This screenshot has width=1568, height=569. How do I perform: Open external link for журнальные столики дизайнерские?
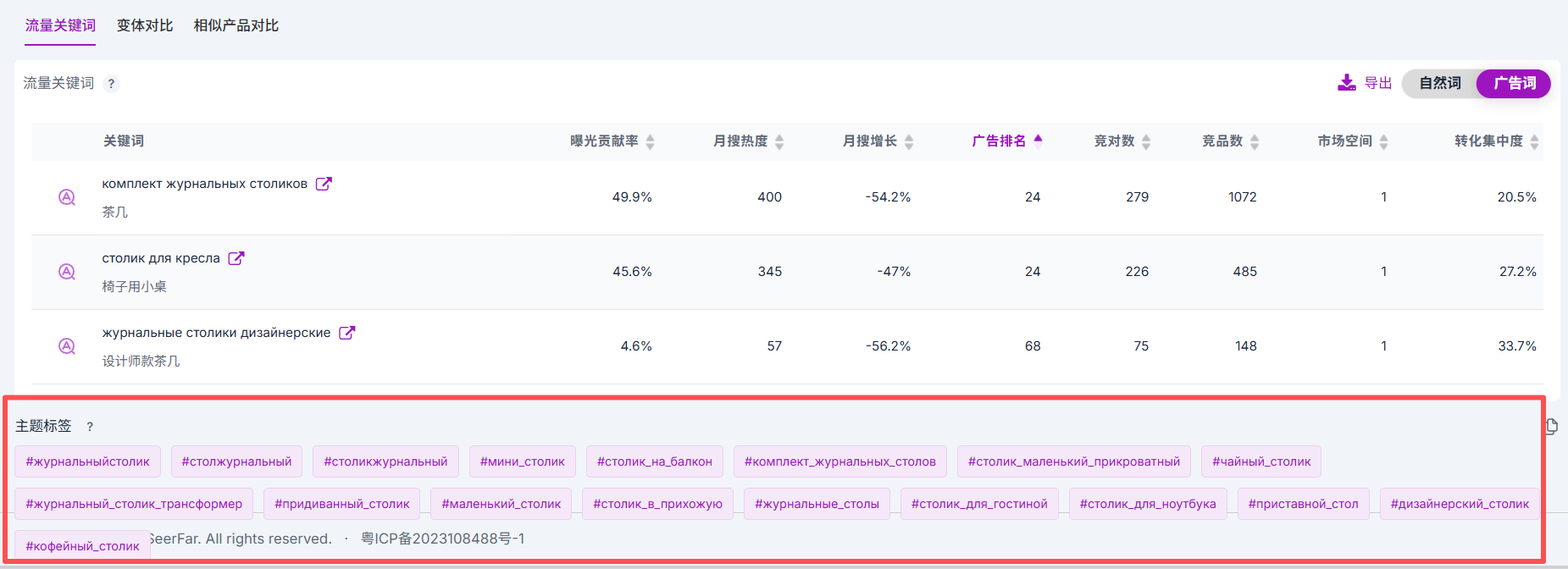[x=346, y=333]
